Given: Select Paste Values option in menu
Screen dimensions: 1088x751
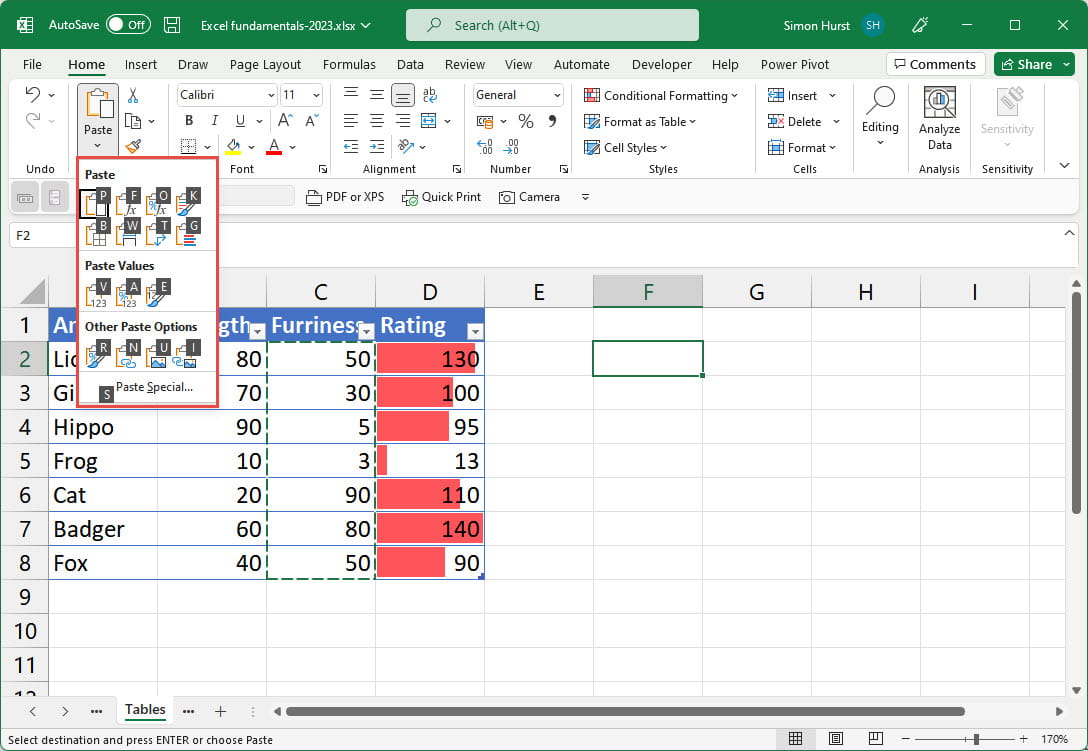Looking at the screenshot, I should tap(97, 294).
